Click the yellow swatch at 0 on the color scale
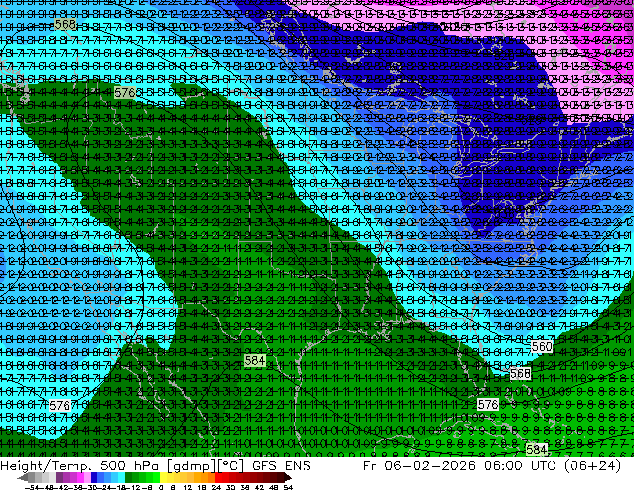 (163, 477)
